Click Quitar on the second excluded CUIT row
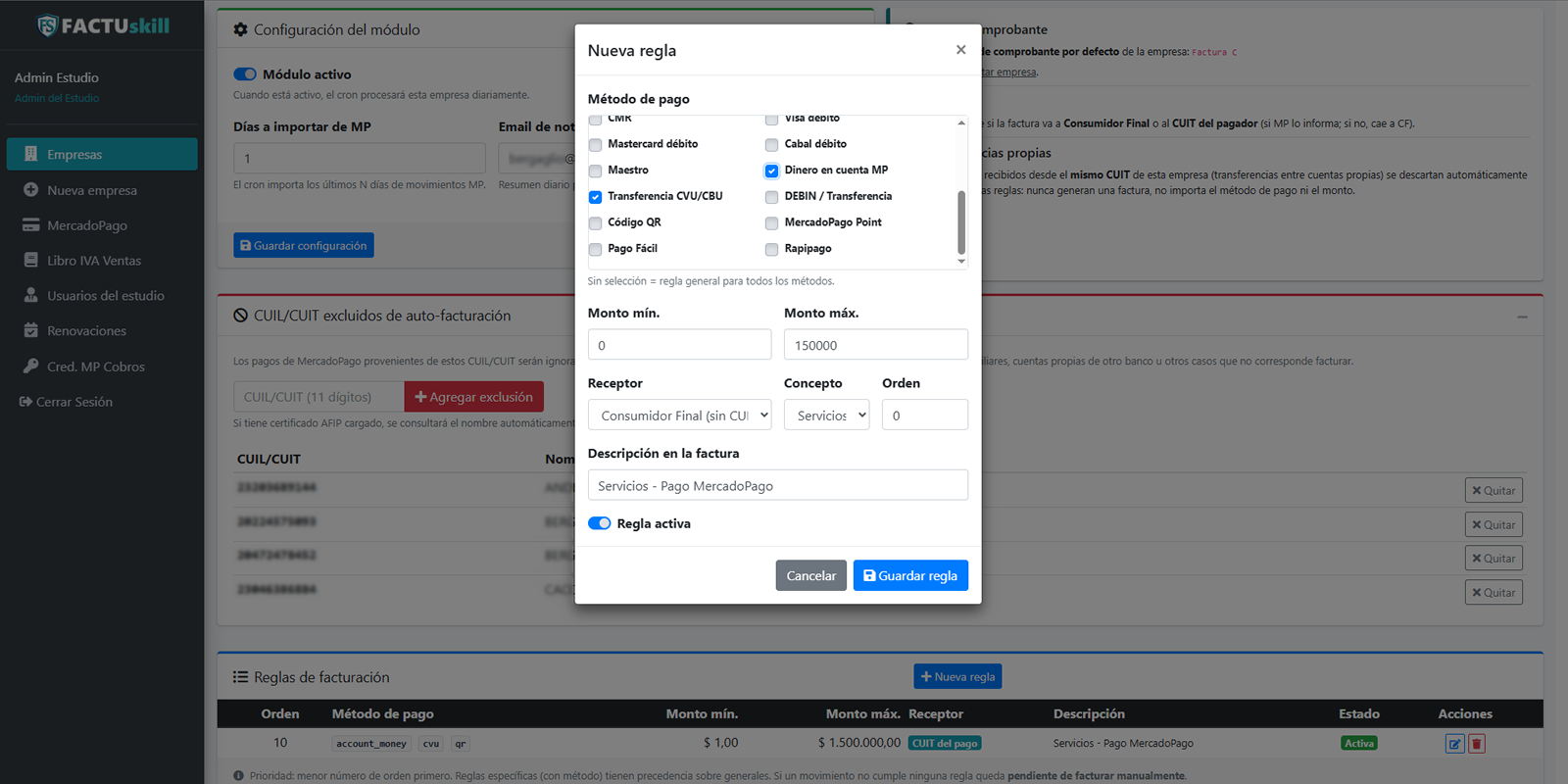1568x784 pixels. click(x=1494, y=524)
